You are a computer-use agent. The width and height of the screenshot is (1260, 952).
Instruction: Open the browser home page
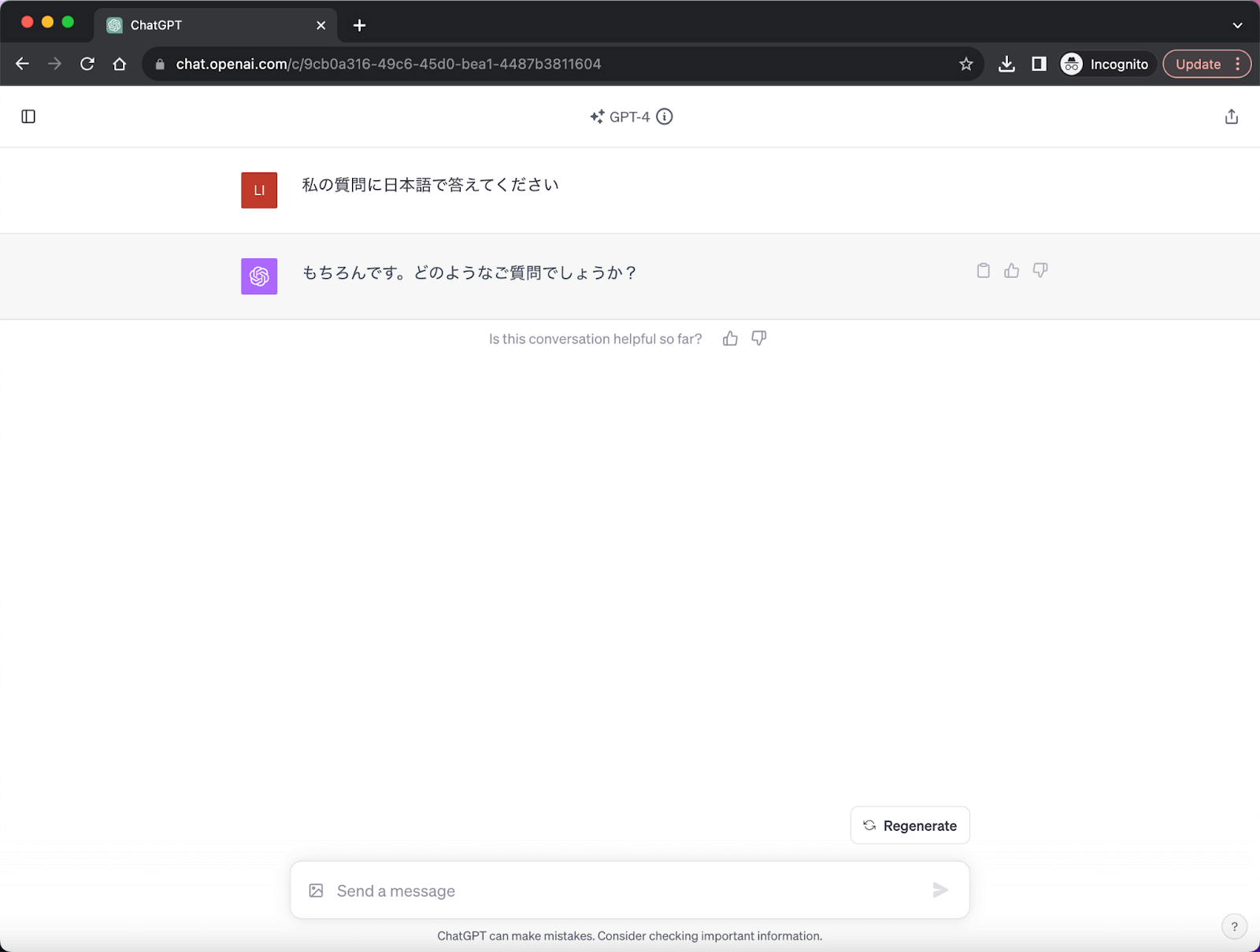(x=120, y=64)
